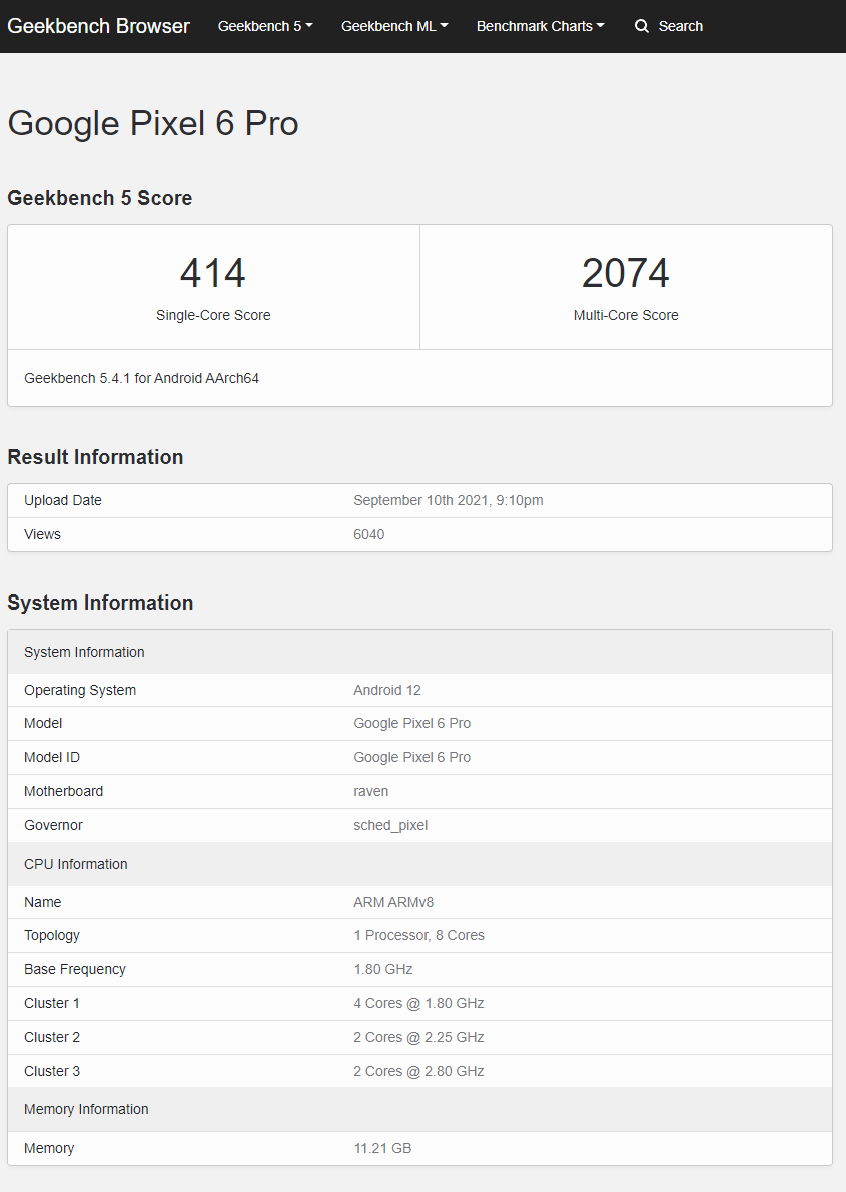846x1192 pixels.
Task: Click the Base Frequency label
Action: (74, 969)
